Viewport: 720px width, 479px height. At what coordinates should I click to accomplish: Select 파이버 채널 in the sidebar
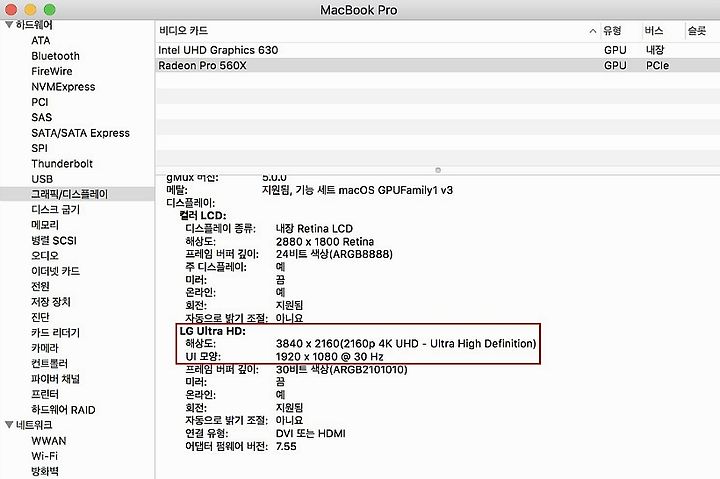55,379
